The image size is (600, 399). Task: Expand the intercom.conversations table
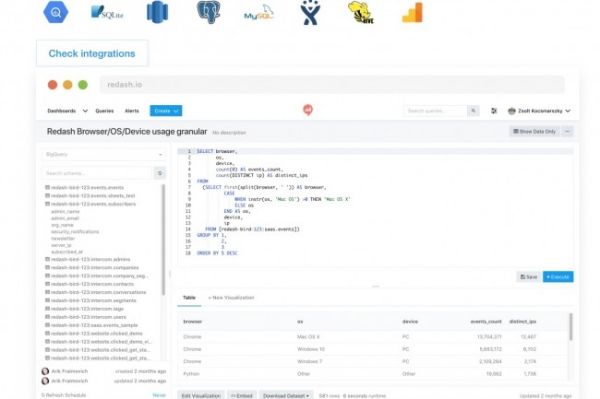[x=96, y=292]
